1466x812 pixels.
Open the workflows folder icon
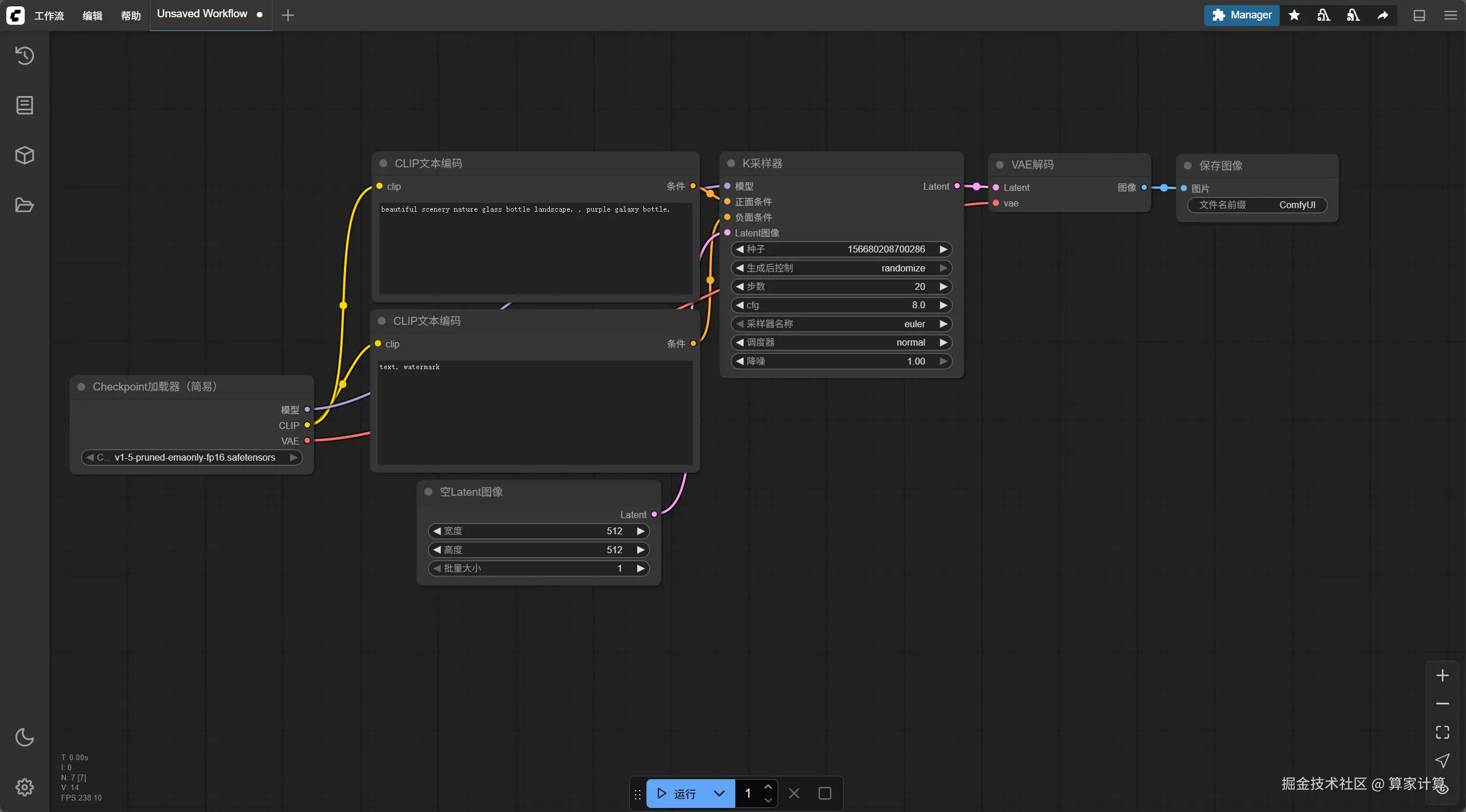[x=24, y=205]
